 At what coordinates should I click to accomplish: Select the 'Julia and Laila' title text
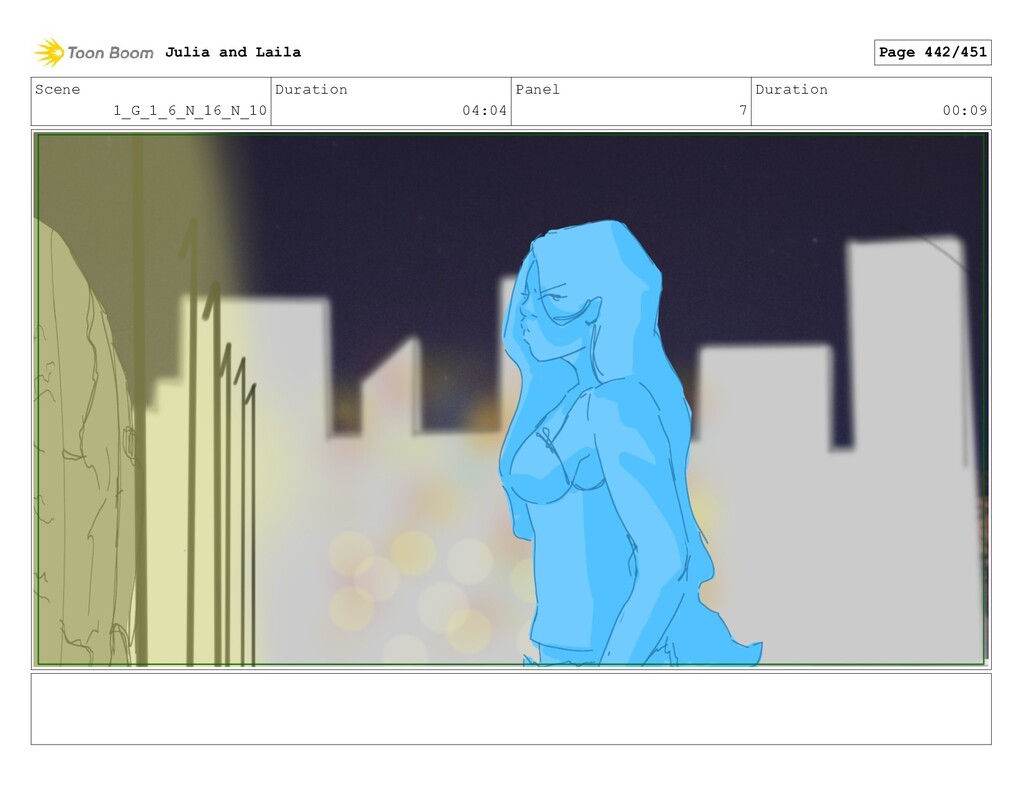[233, 52]
